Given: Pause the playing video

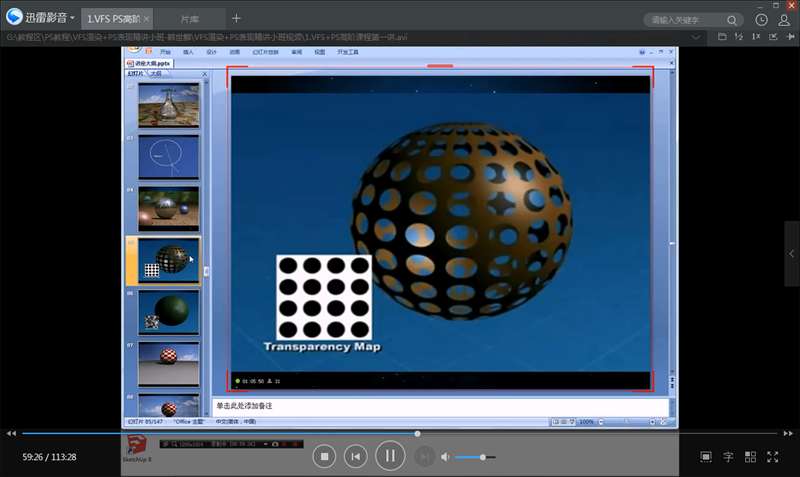Looking at the screenshot, I should coord(390,457).
